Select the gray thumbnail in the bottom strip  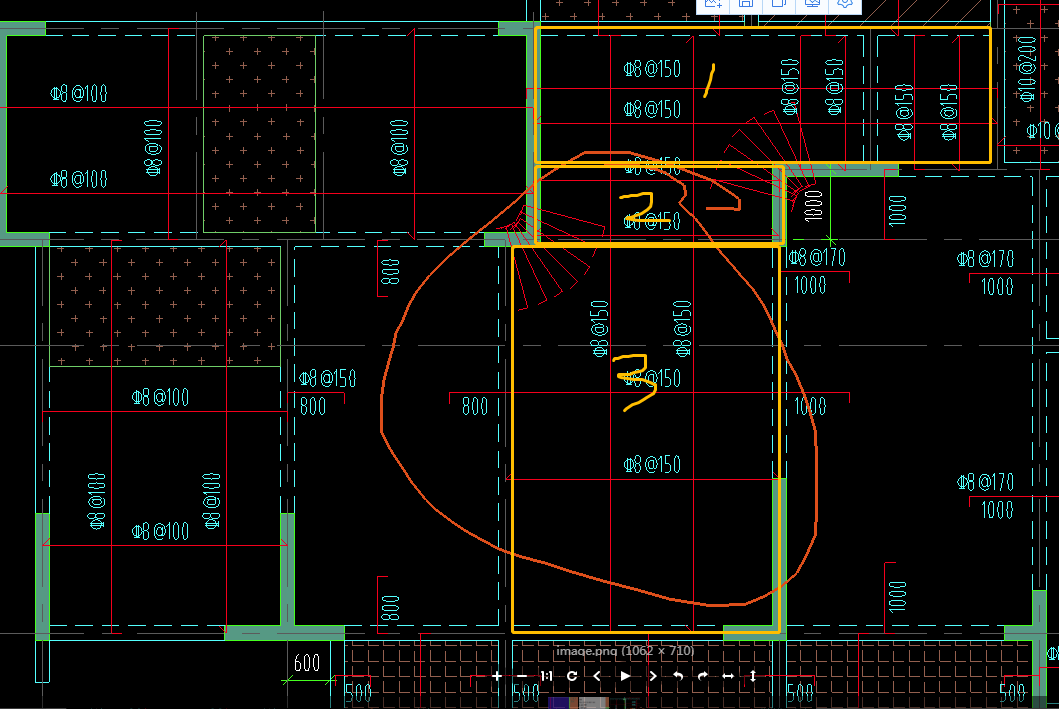(594, 703)
